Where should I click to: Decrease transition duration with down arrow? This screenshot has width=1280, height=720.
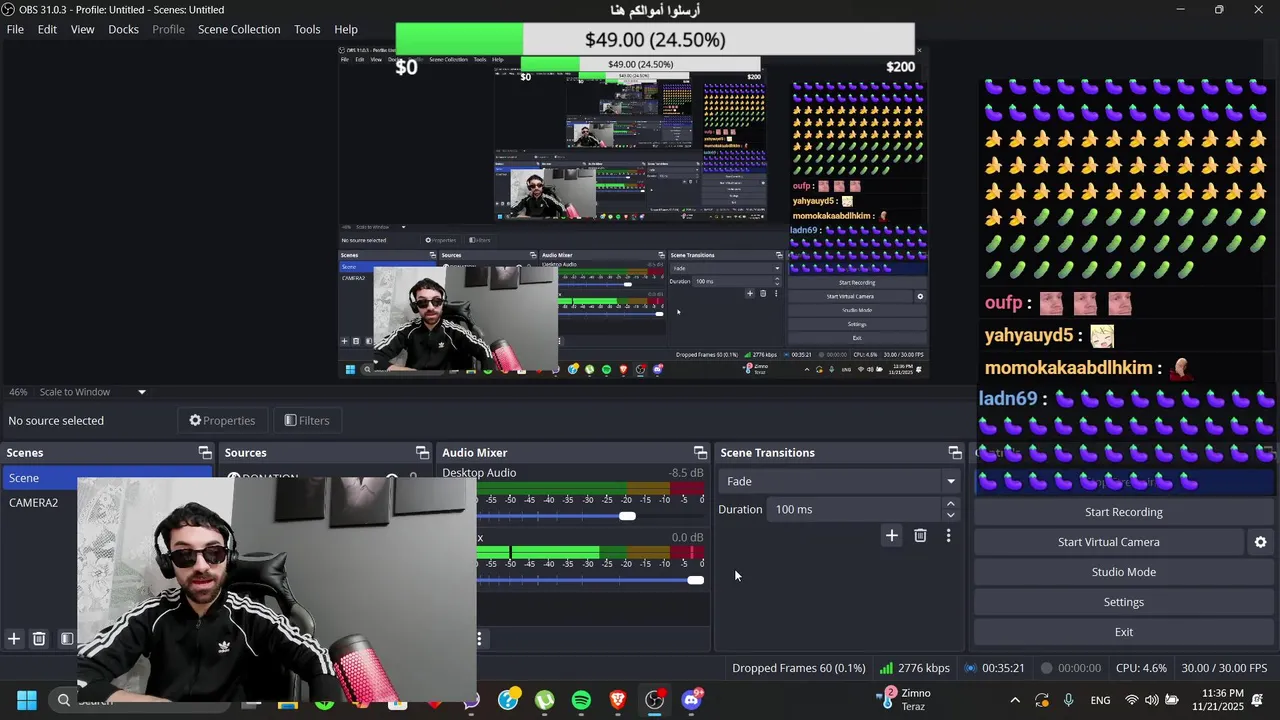tap(950, 515)
